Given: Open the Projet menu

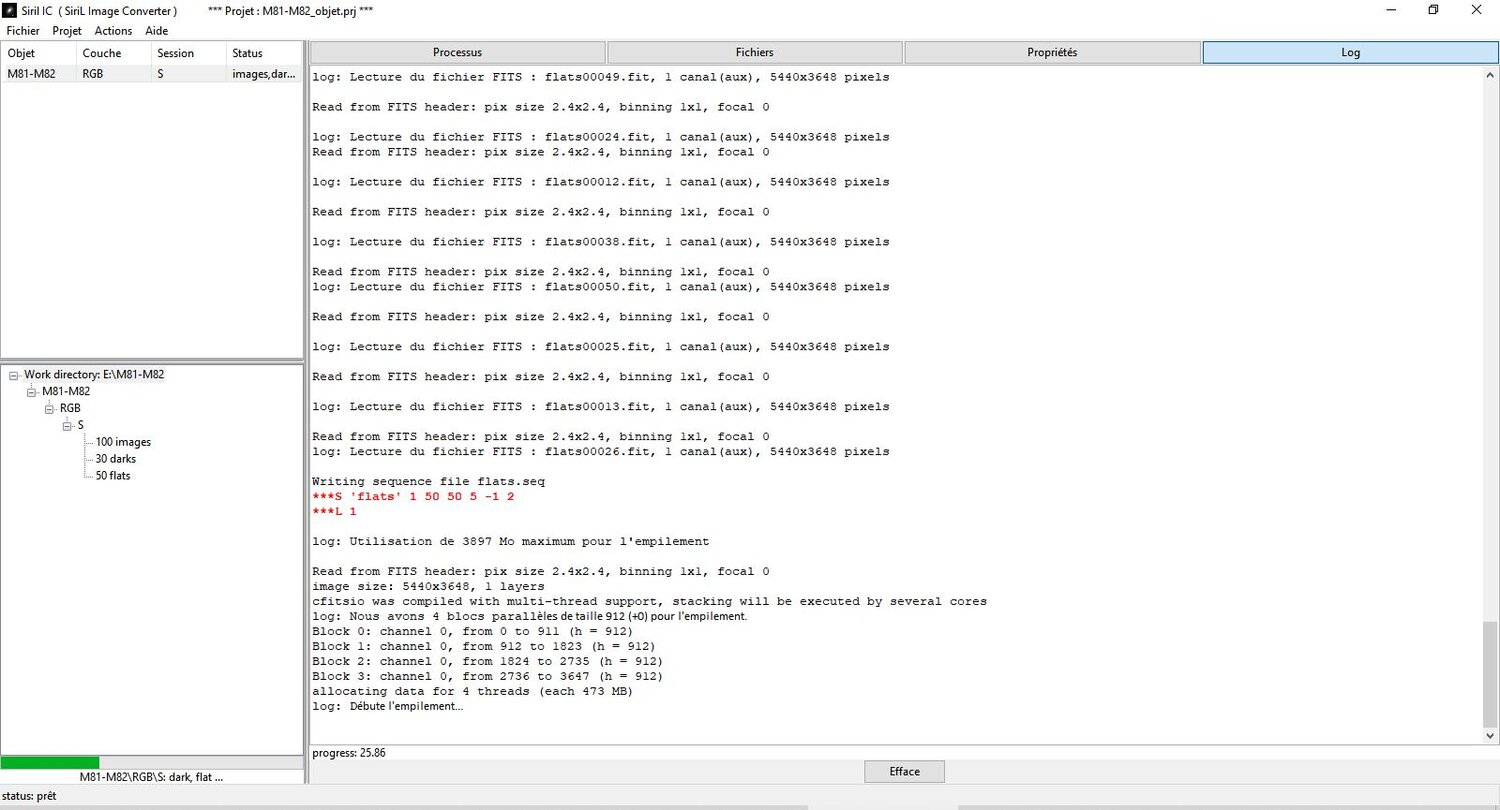Looking at the screenshot, I should [67, 31].
